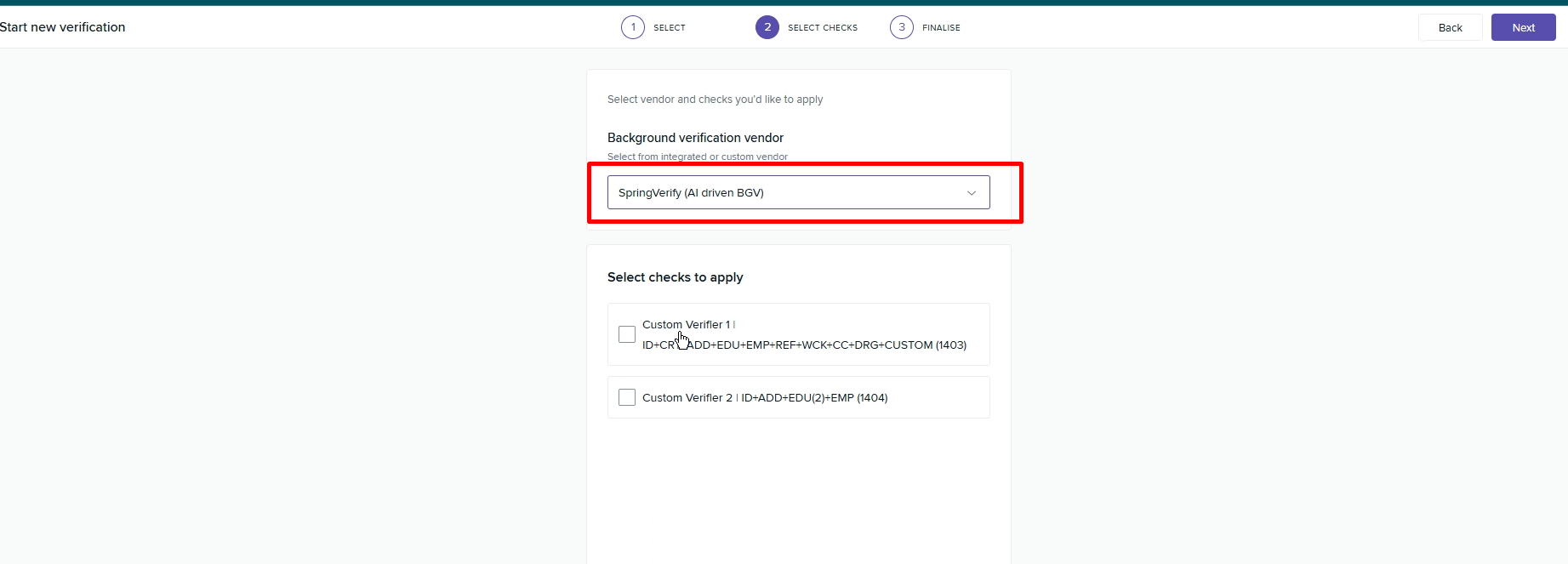Click the 'Background verification vendor' heading
Viewport: 1568px width, 564px height.
coord(695,138)
